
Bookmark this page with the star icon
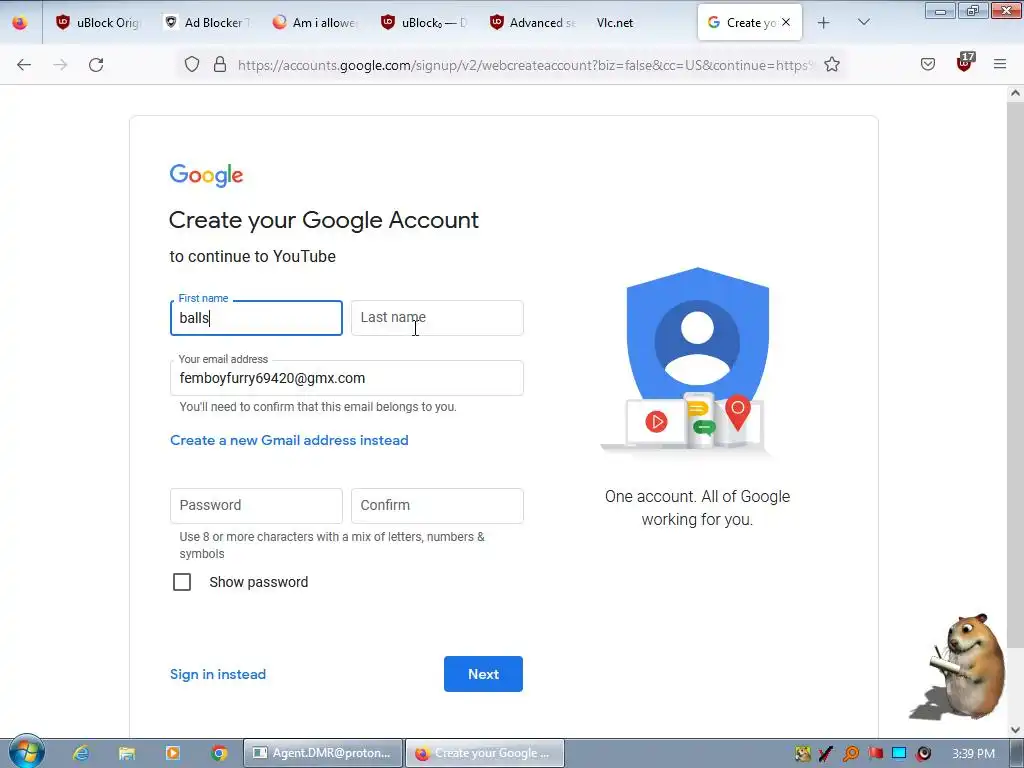coord(831,64)
